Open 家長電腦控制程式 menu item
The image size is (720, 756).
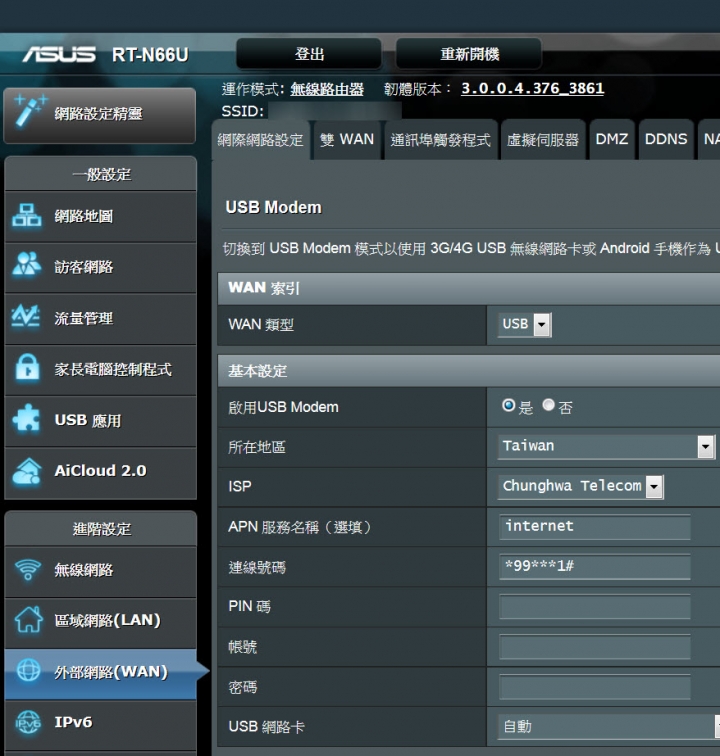coord(100,370)
